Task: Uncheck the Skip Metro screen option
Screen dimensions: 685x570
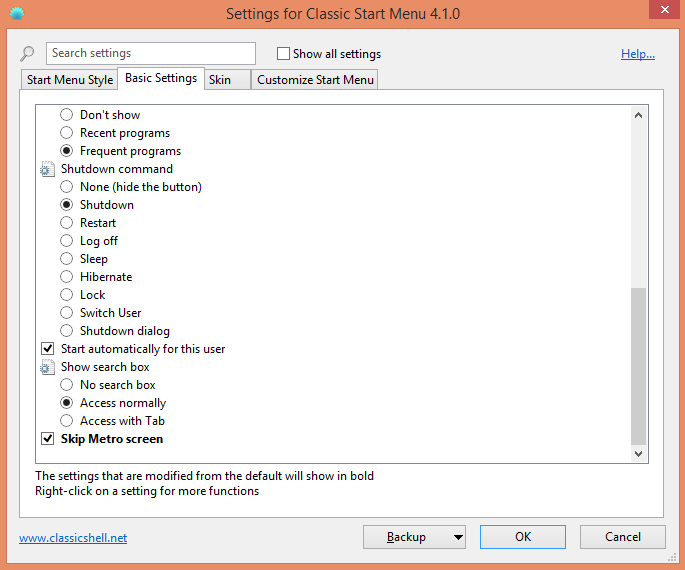Action: tap(48, 439)
